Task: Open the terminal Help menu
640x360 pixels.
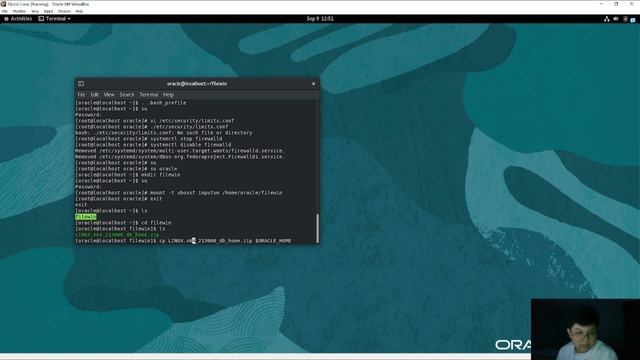Action: [x=168, y=94]
